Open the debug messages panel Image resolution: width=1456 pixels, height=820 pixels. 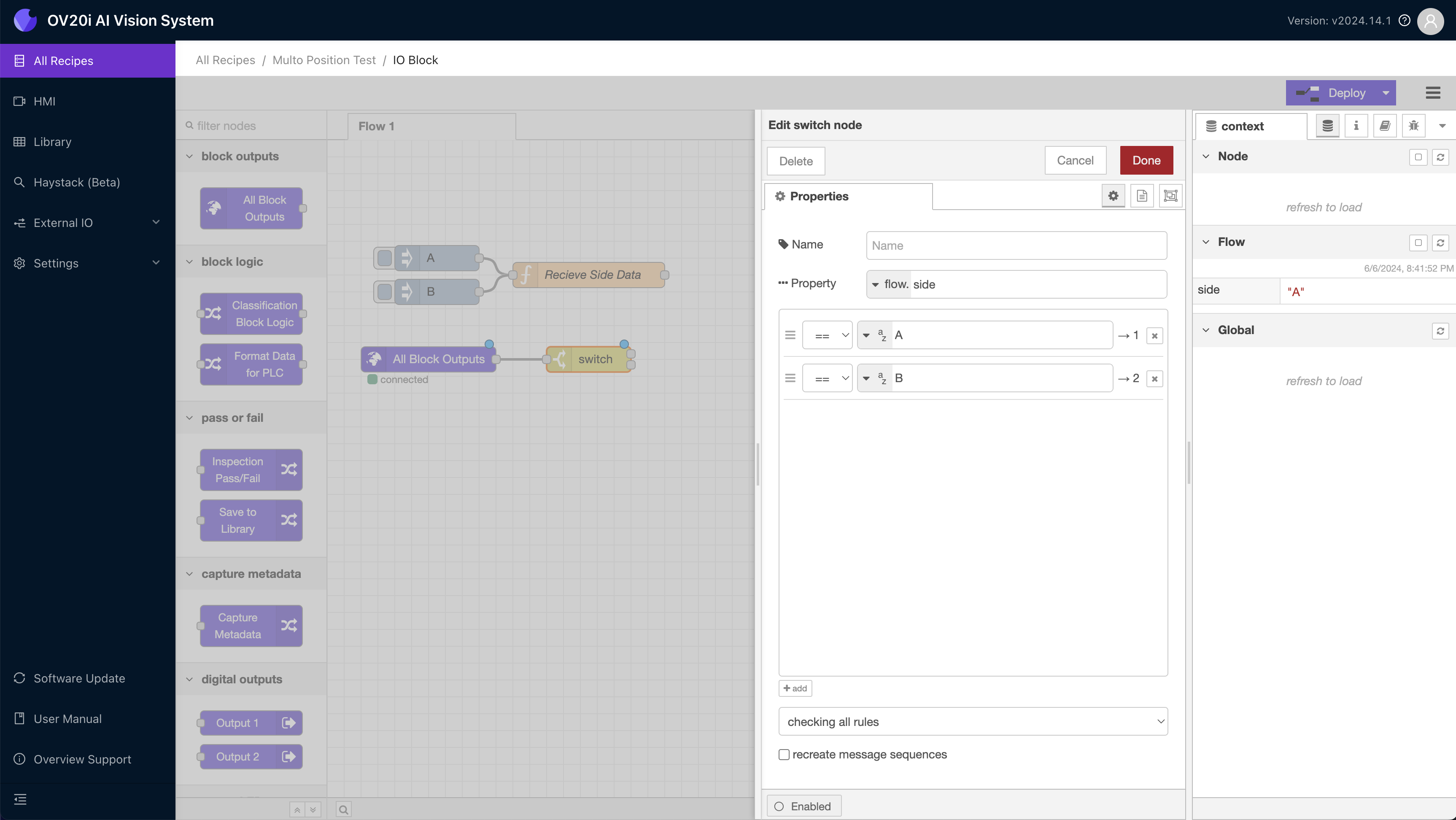coord(1413,125)
